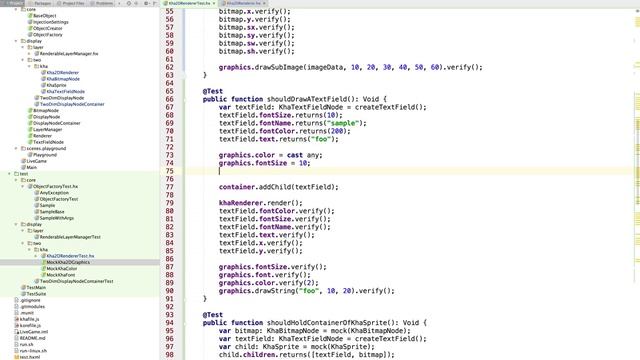Open TextFieldNode file in tree
The image size is (640, 360).
(x=45, y=142)
